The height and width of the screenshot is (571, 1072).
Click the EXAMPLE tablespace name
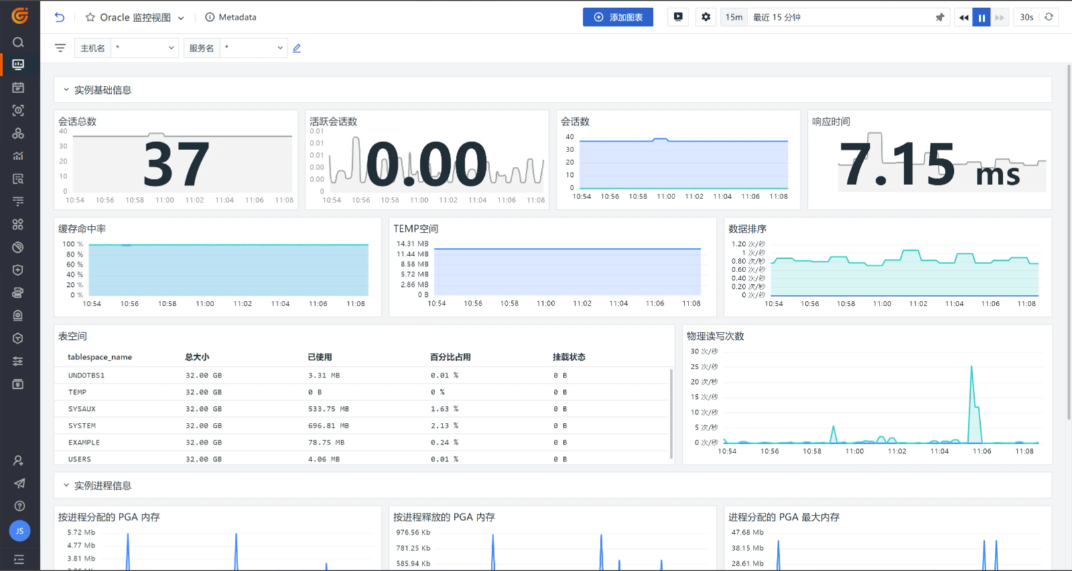(x=84, y=442)
